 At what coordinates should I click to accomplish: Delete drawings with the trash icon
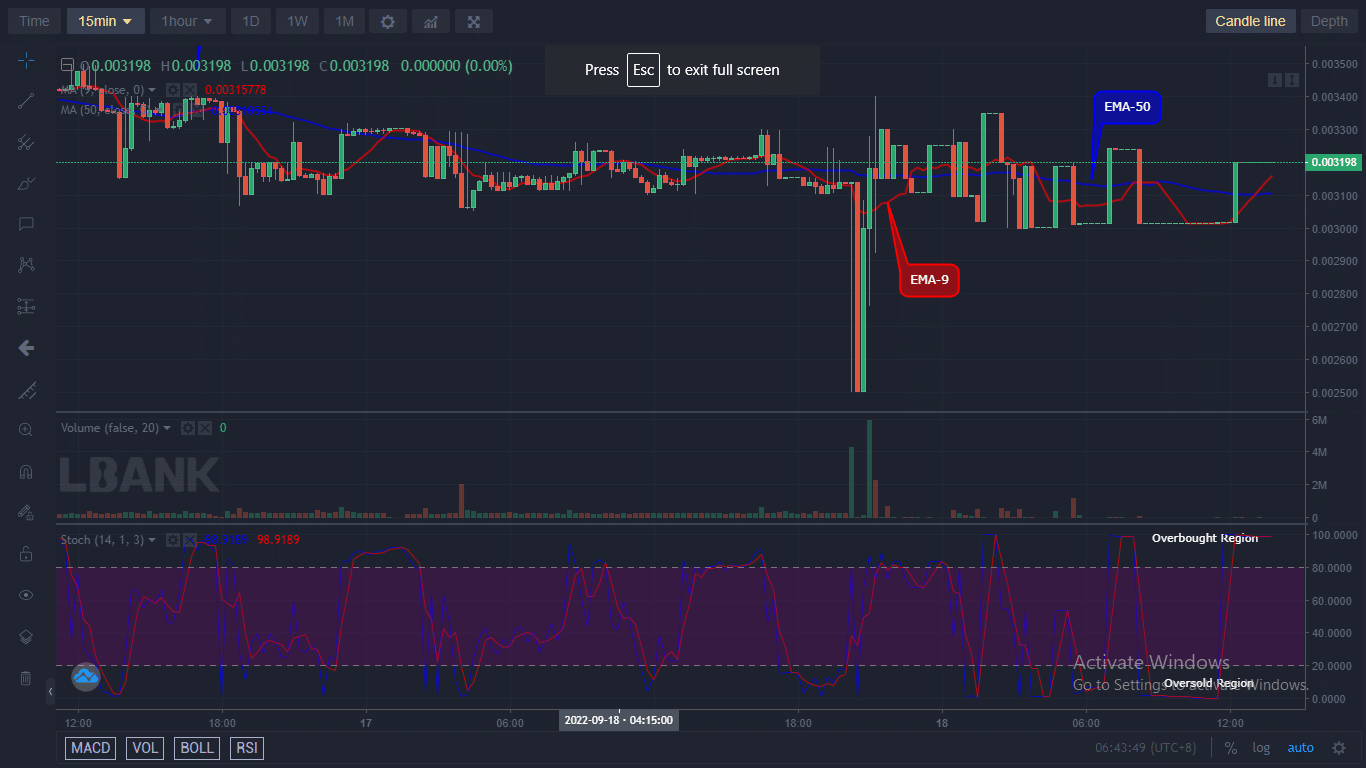coord(26,678)
